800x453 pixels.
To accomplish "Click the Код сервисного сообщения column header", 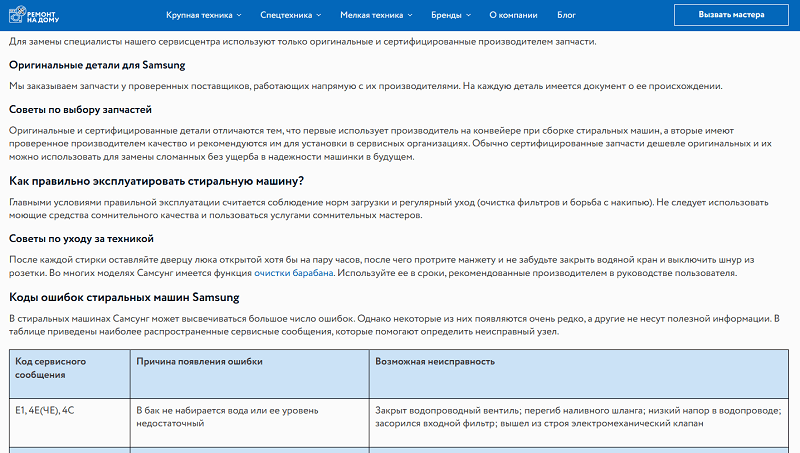I will click(x=70, y=374).
